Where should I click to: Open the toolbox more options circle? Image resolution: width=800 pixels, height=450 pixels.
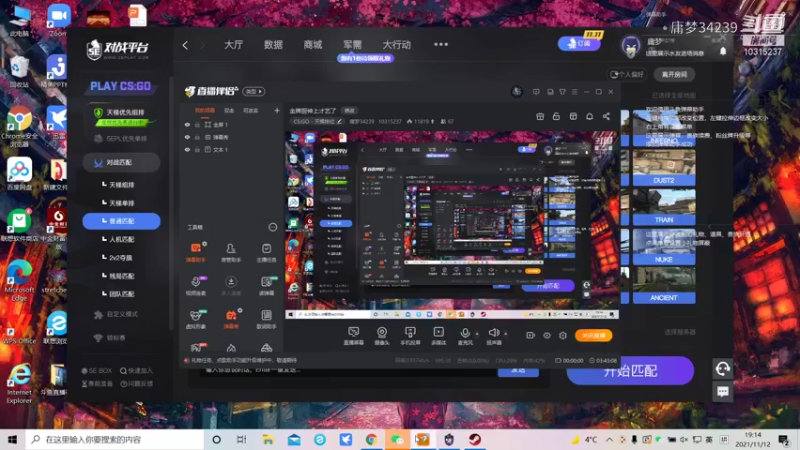[272, 227]
